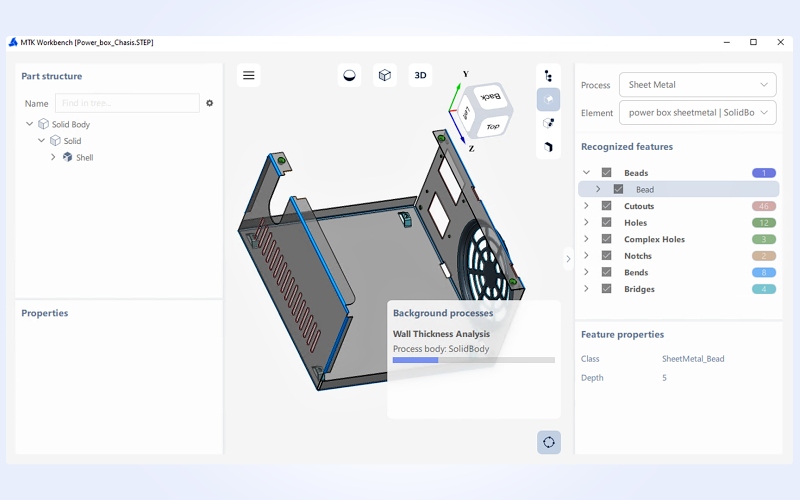This screenshot has width=800, height=500.
Task: Disable the Bridges feature checkbox
Action: click(x=606, y=289)
